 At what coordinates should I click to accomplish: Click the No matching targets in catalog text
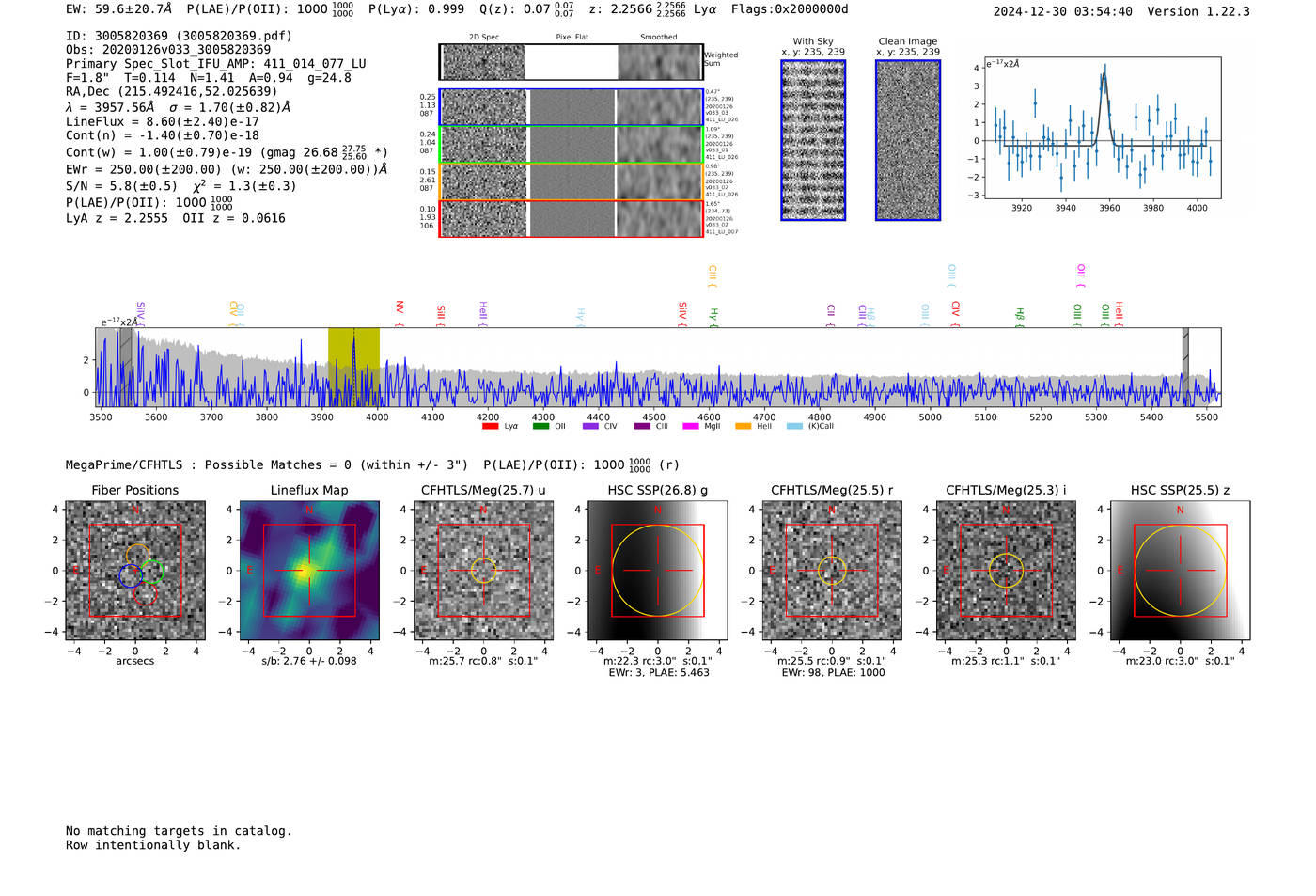coord(179,831)
